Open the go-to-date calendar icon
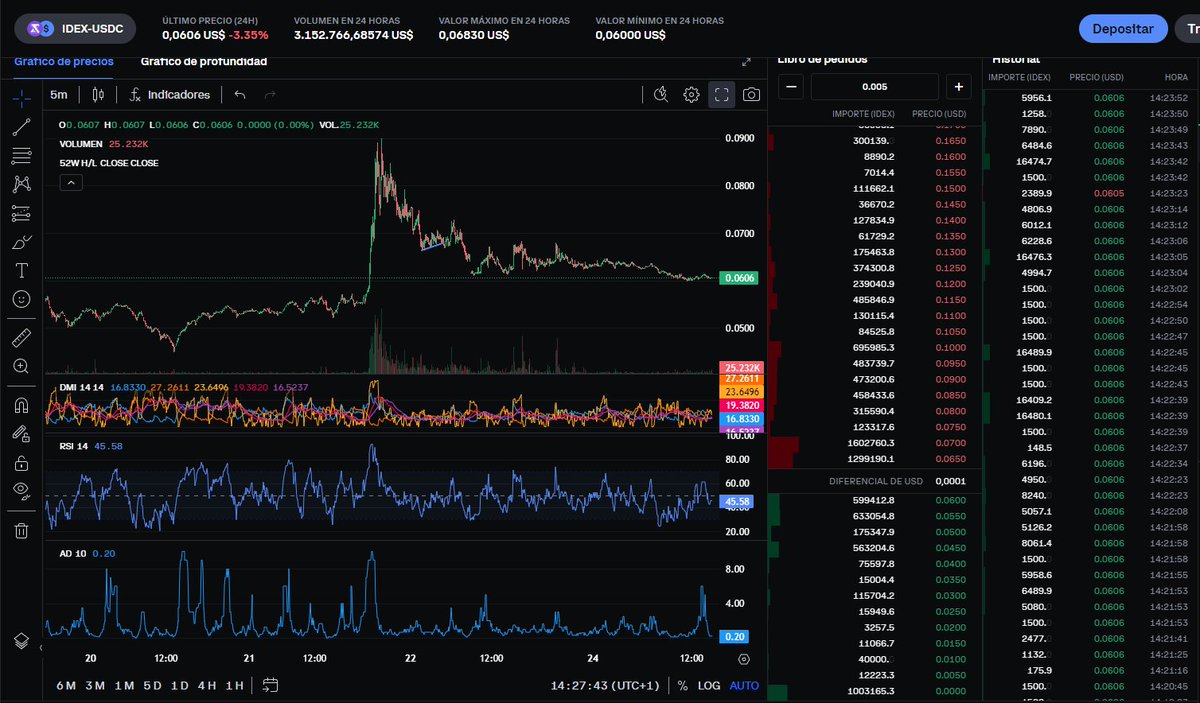The width and height of the screenshot is (1200, 703). point(270,685)
